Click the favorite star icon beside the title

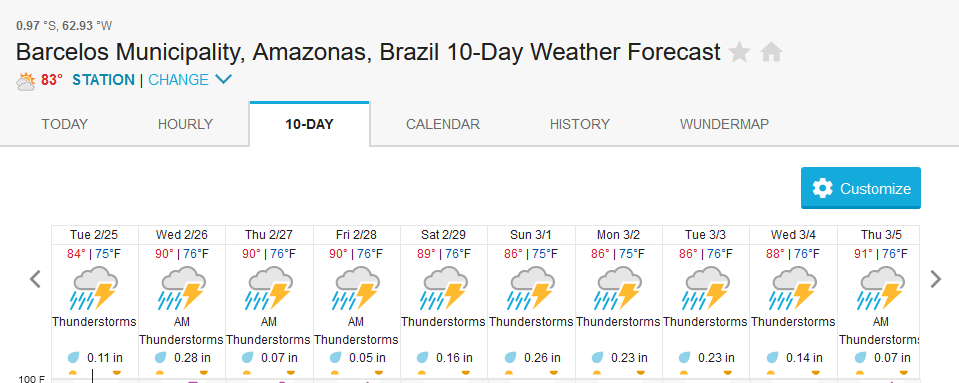tap(739, 52)
